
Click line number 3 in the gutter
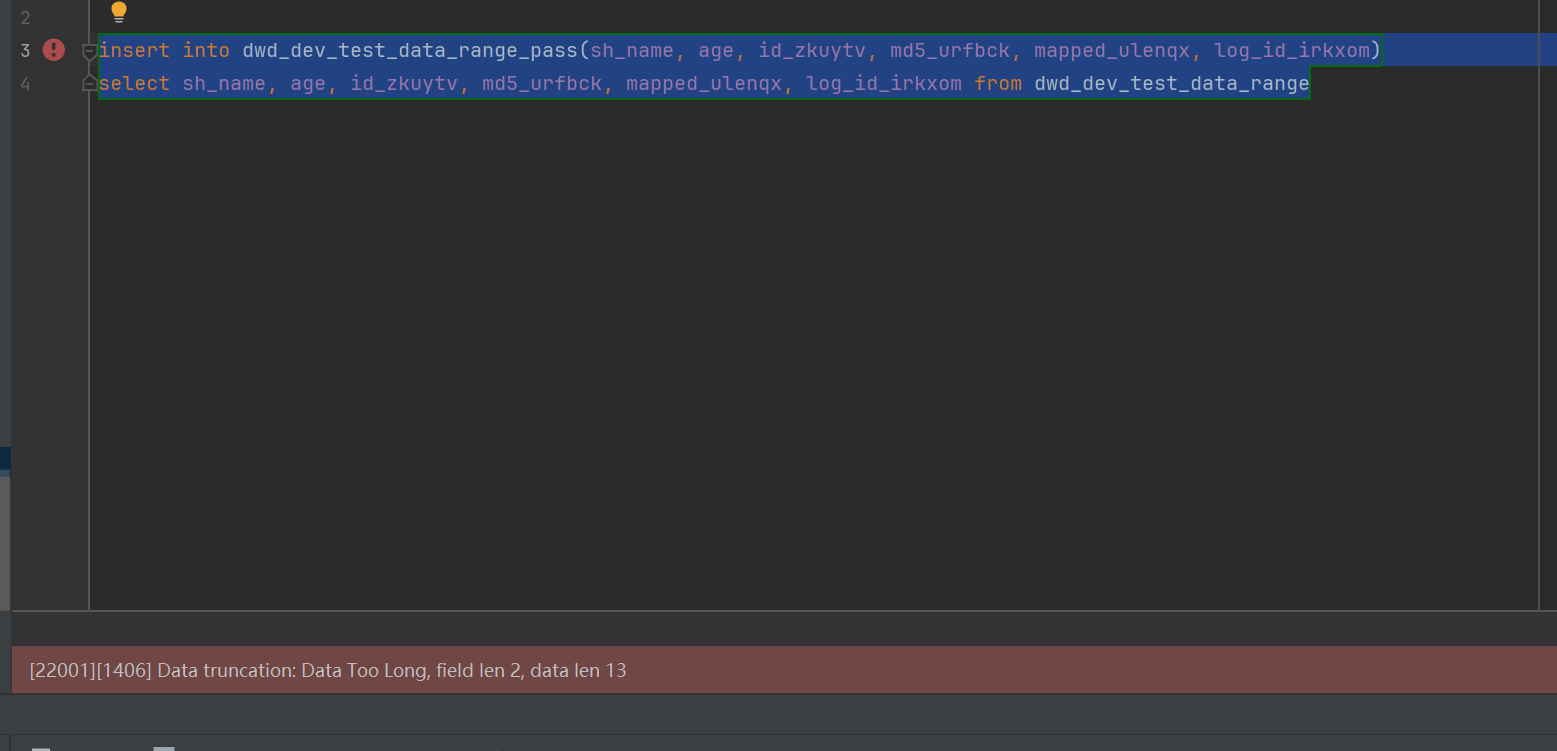pos(25,50)
